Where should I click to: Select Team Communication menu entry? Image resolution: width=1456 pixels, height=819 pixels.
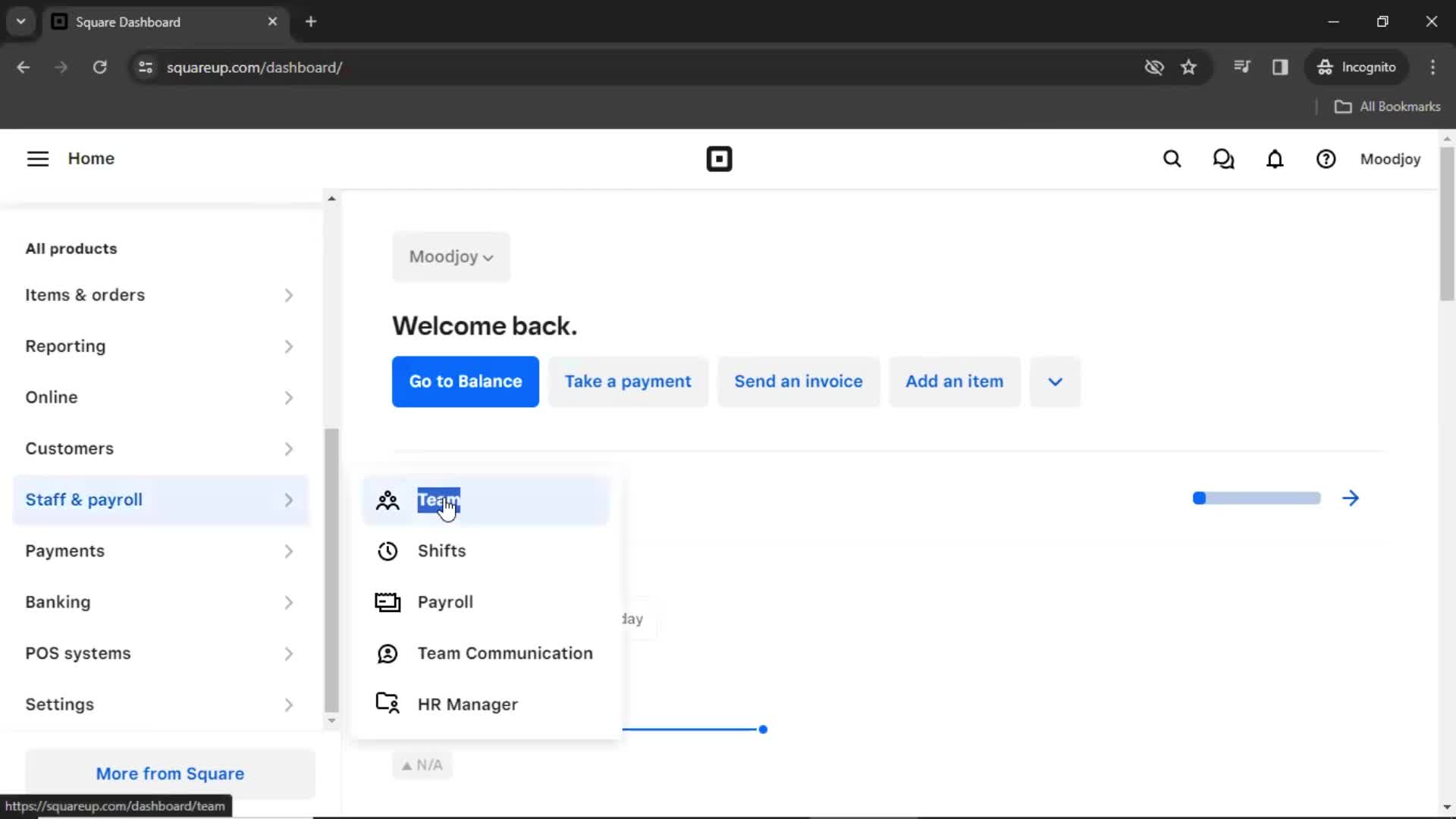pos(486,654)
